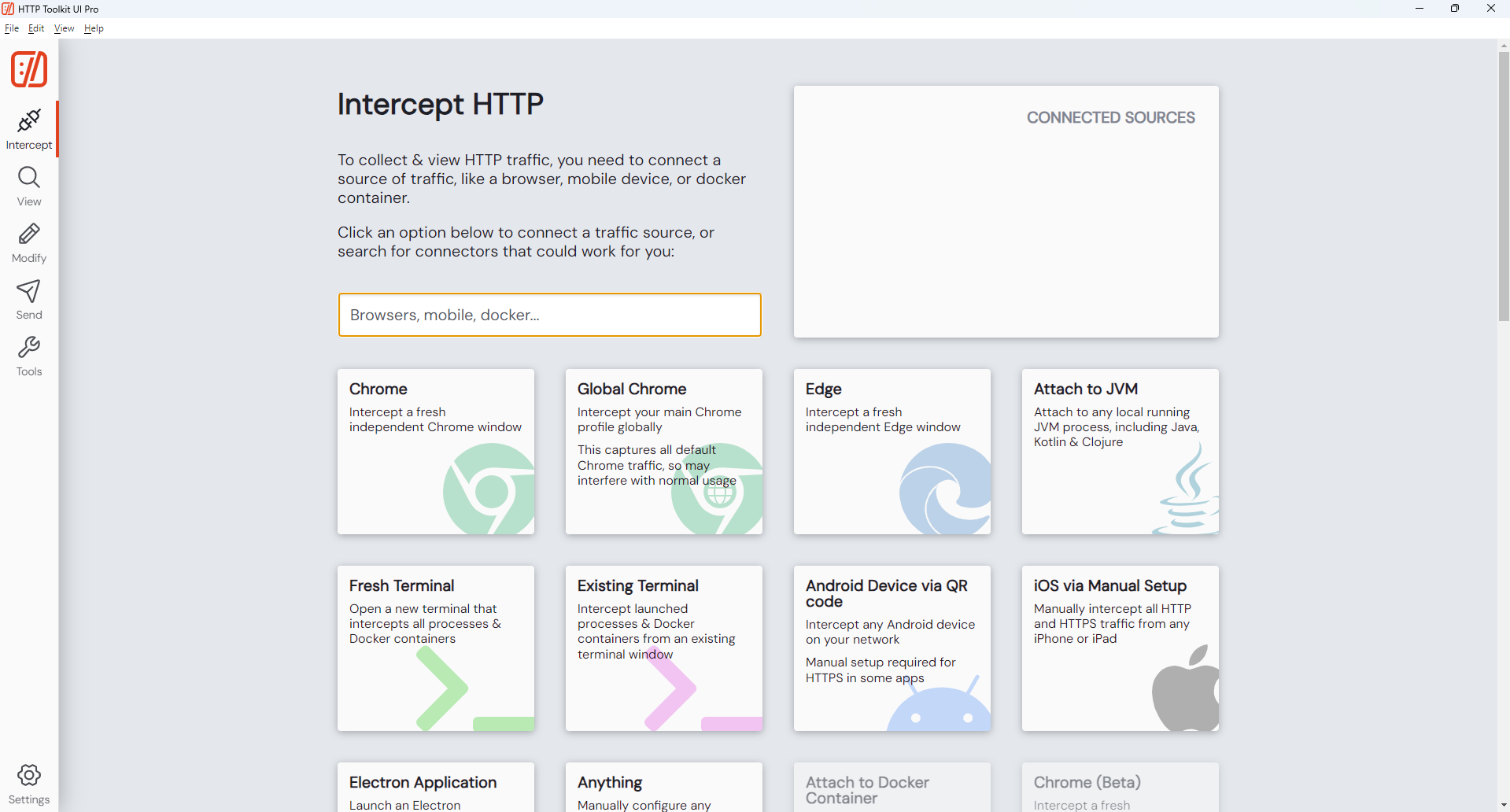
Task: Click the Chrome logo icon in Chrome card
Action: [489, 489]
